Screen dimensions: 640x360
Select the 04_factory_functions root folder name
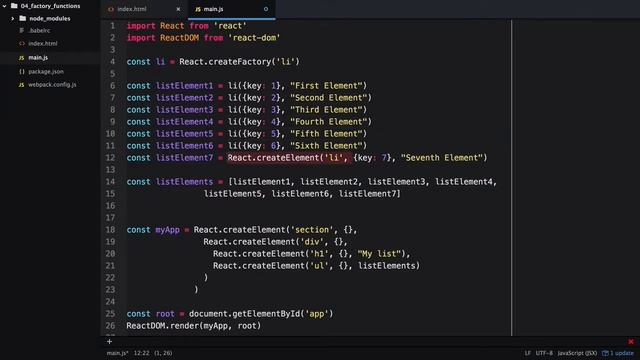tap(50, 6)
